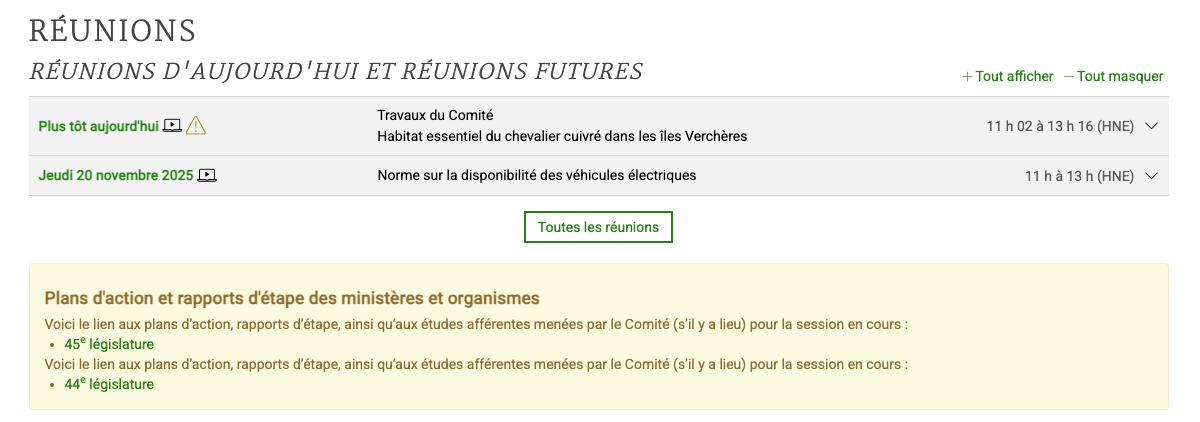The height and width of the screenshot is (422, 1200).
Task: Open the Plus tôt aujourd'hui meeting link
Action: tap(98, 126)
